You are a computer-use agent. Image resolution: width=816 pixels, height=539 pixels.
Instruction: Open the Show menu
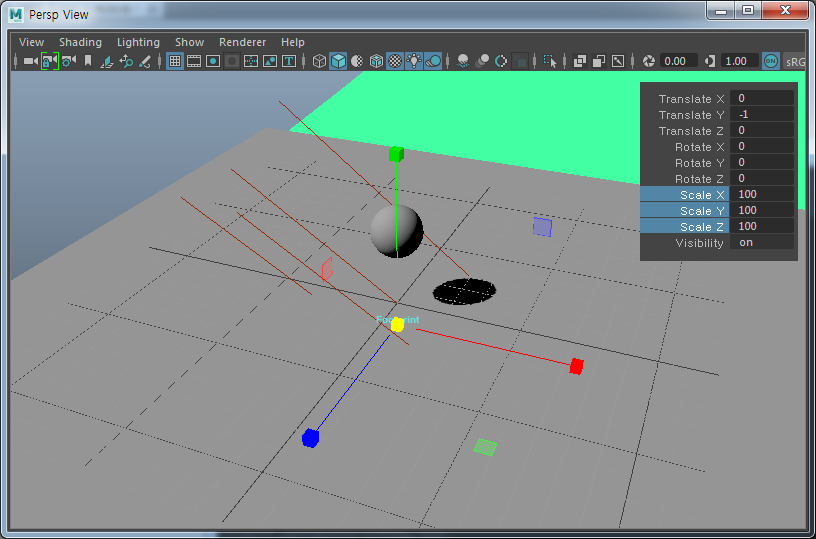[189, 42]
